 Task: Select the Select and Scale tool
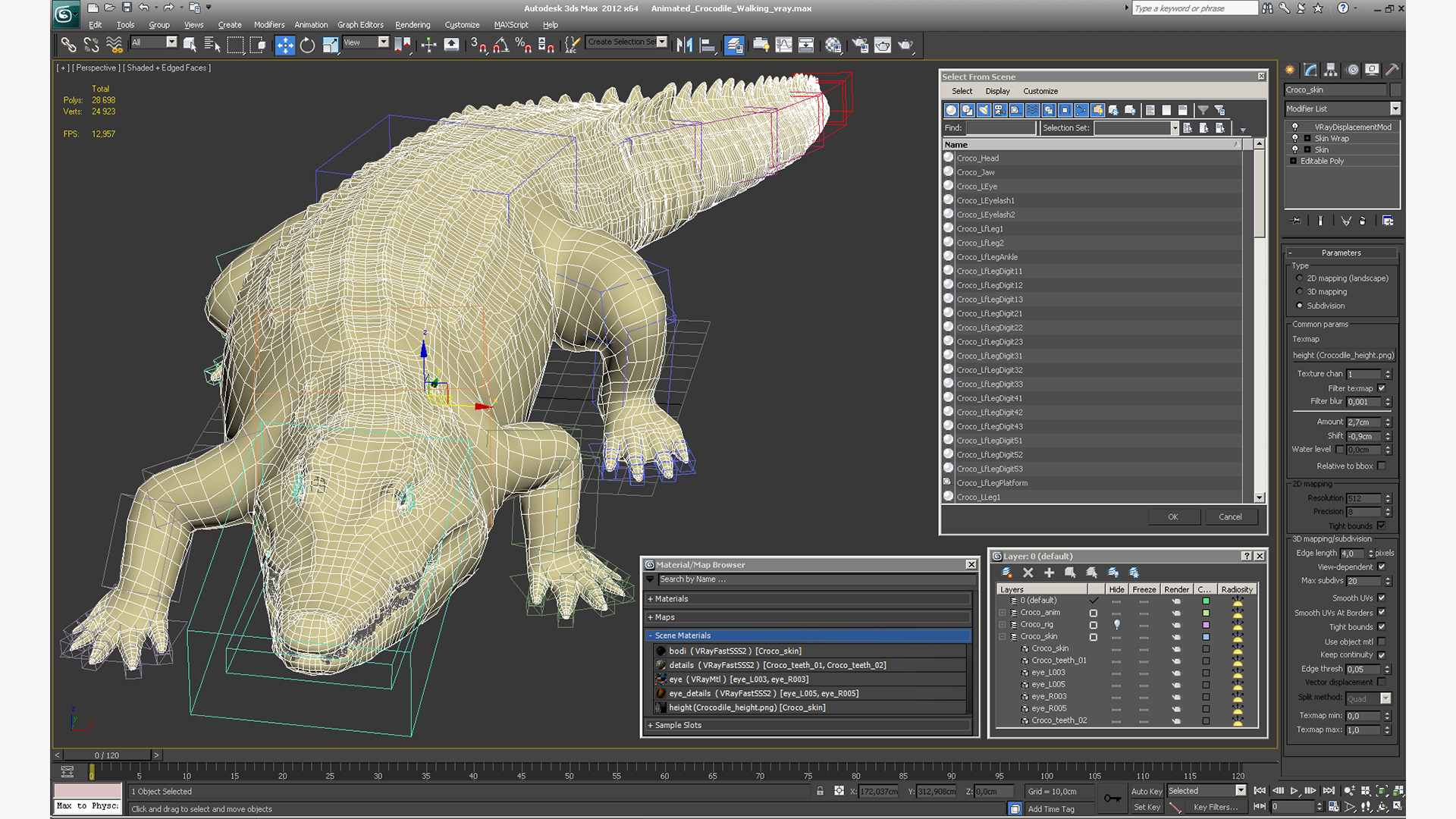pyautogui.click(x=330, y=45)
